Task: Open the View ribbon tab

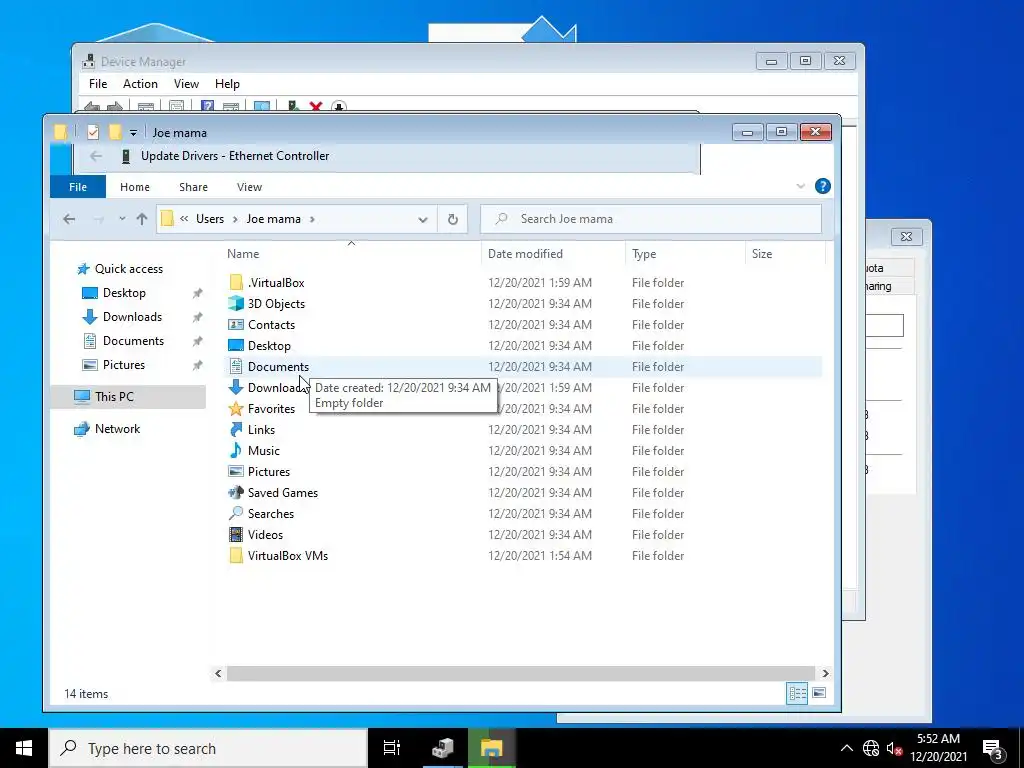Action: pos(249,187)
